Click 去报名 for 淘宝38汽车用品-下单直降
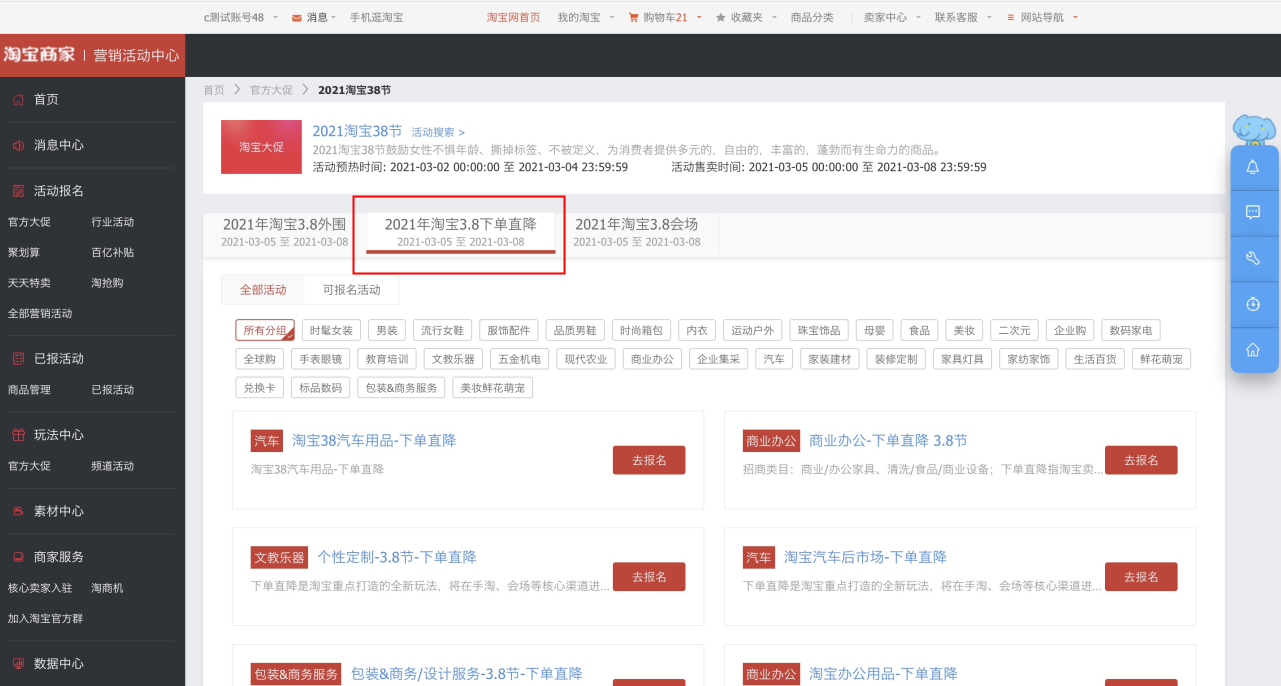Screen dimensions: 1281x686 click(649, 460)
